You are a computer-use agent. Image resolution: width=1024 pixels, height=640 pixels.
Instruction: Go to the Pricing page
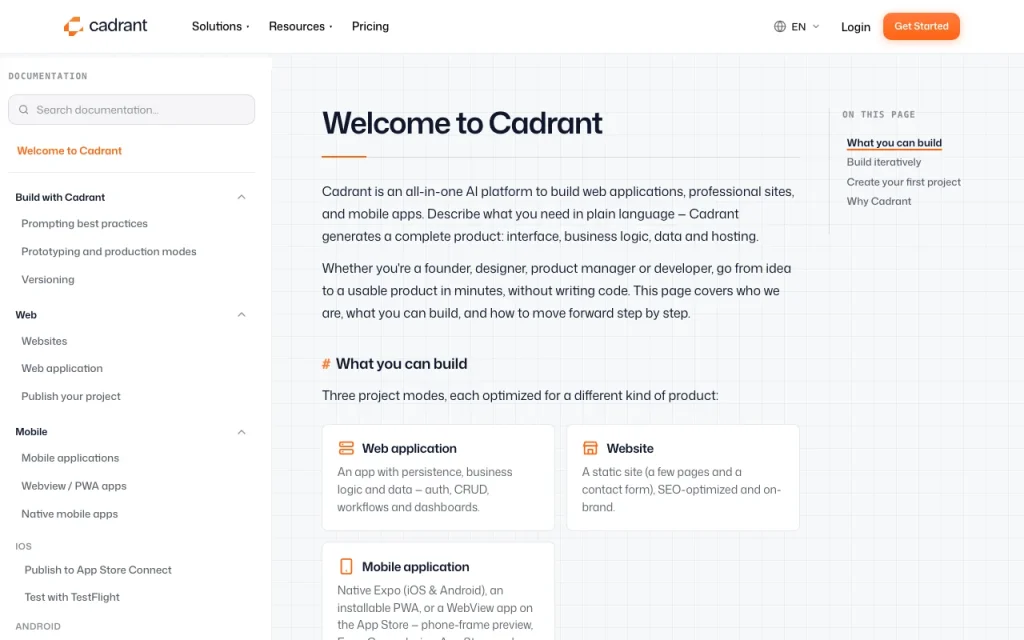[x=370, y=27]
